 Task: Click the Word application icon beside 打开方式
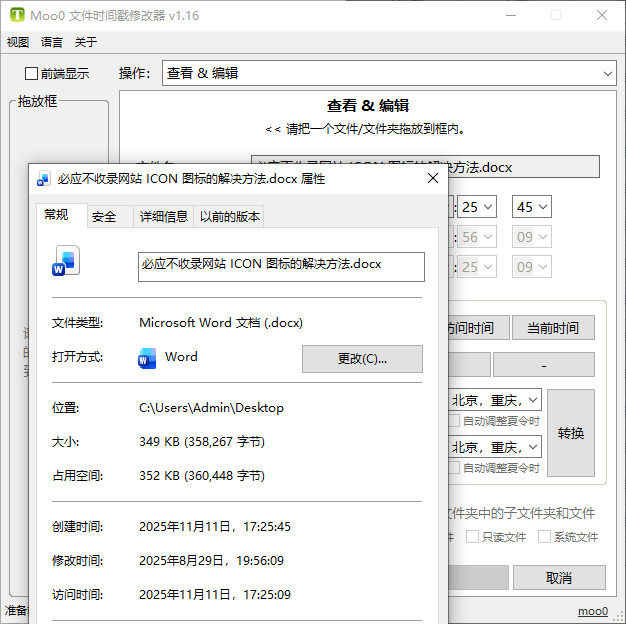pos(147,358)
